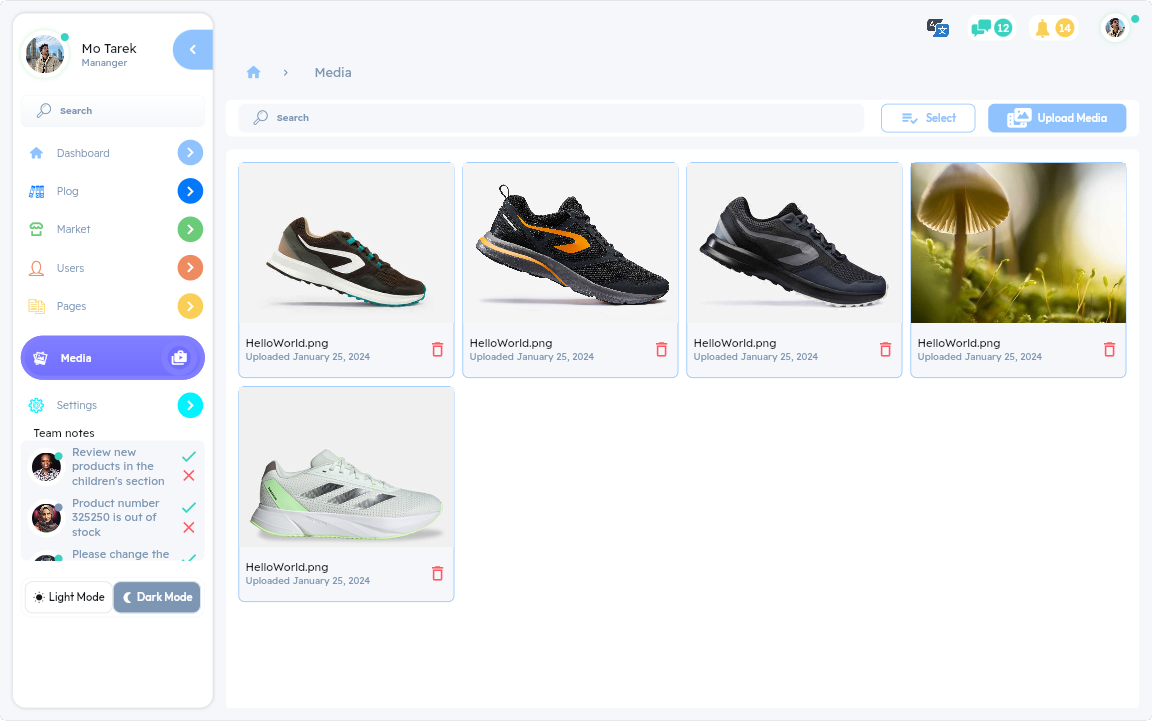Delete the mushroom image

point(1109,349)
